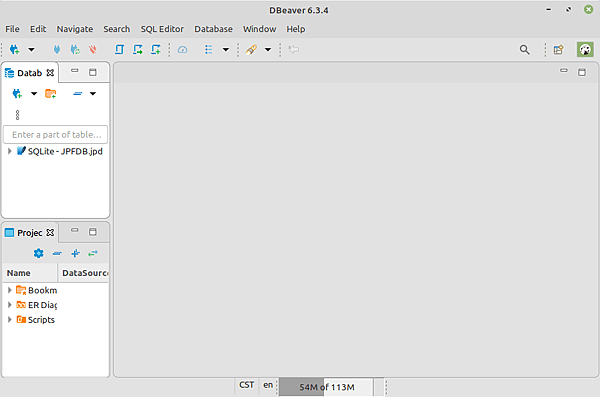Select the Scripts folder item
The width and height of the screenshot is (600, 397).
coord(36,319)
